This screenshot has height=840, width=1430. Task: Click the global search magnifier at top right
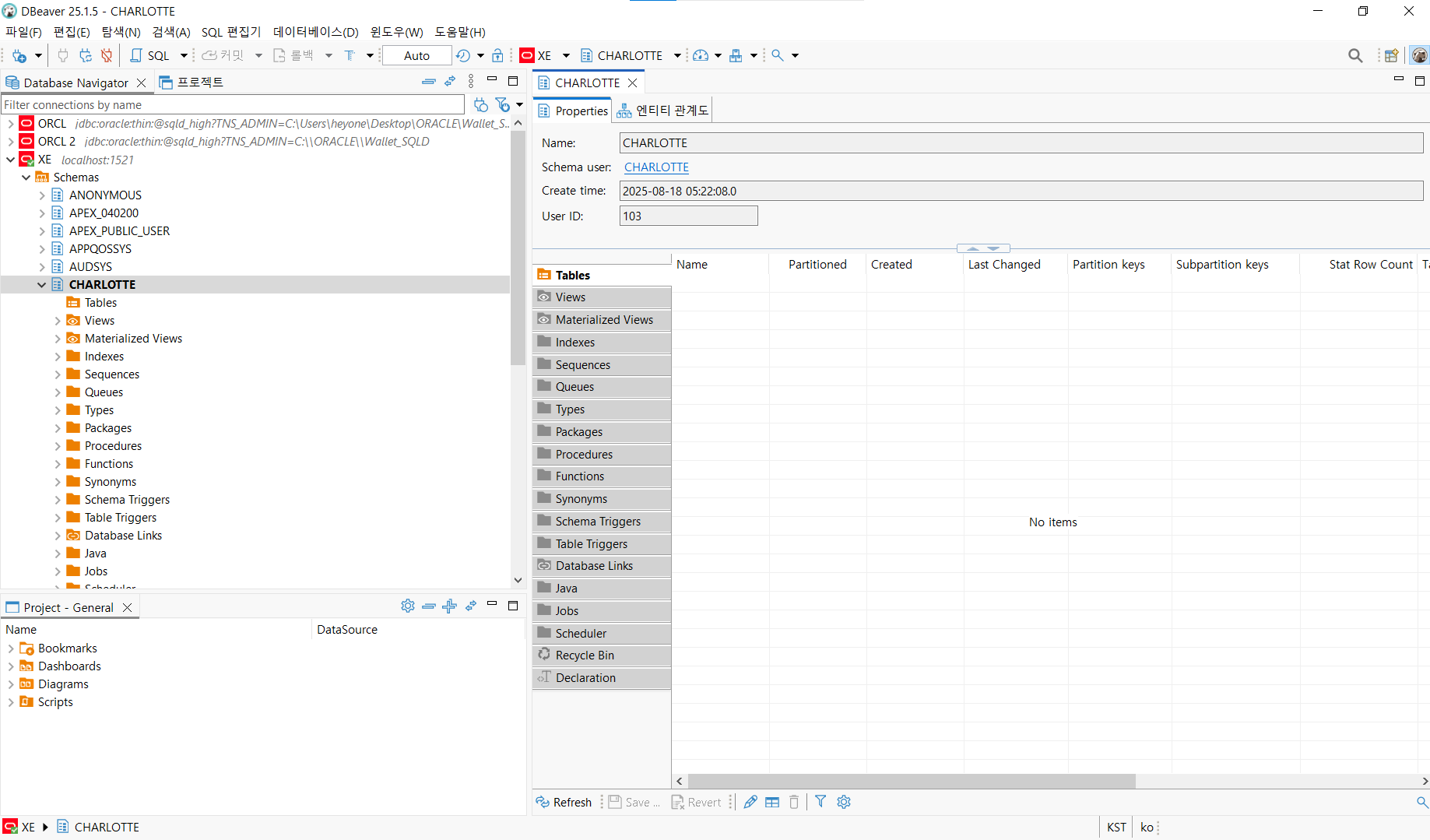tap(1355, 55)
